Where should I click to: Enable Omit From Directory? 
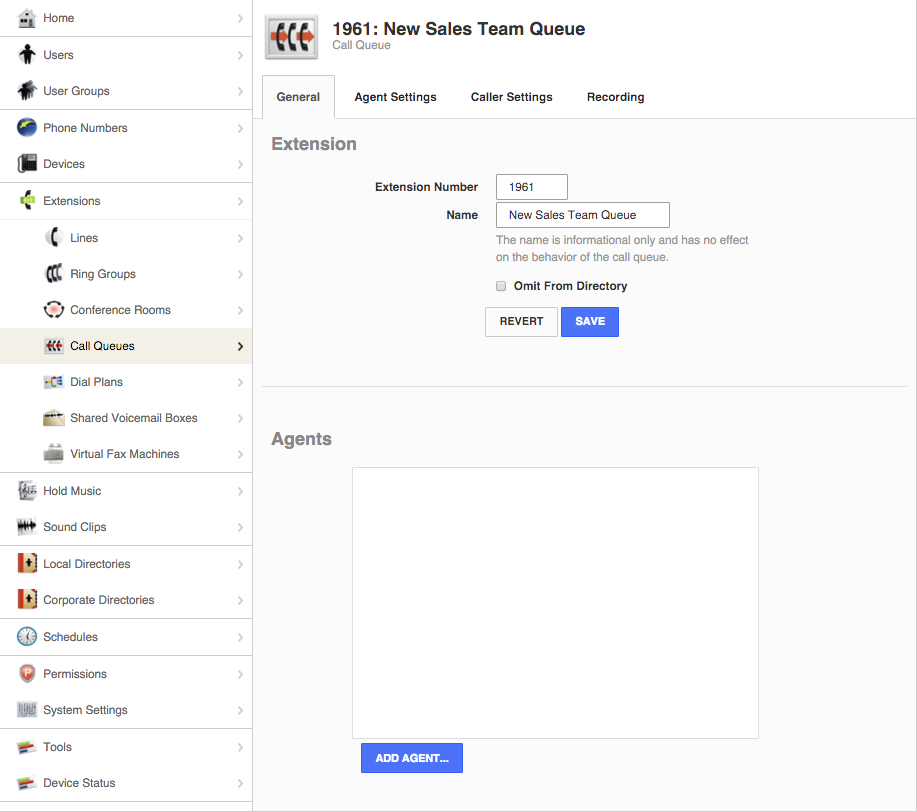pos(500,286)
